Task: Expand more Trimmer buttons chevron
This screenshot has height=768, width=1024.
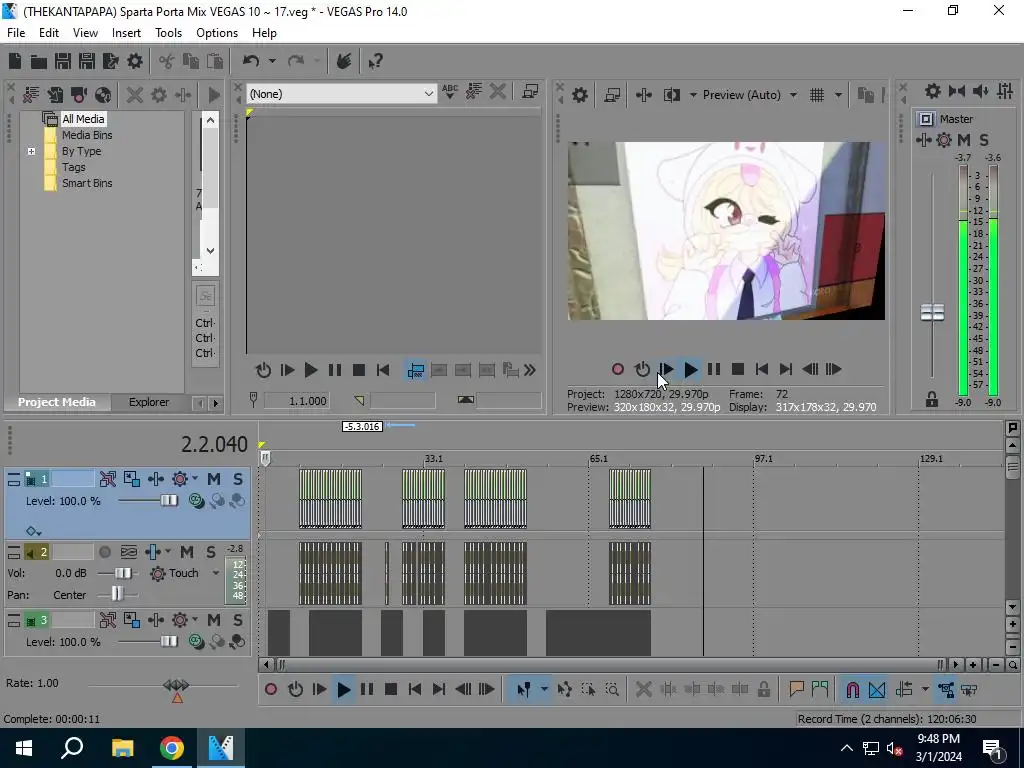Action: [530, 370]
